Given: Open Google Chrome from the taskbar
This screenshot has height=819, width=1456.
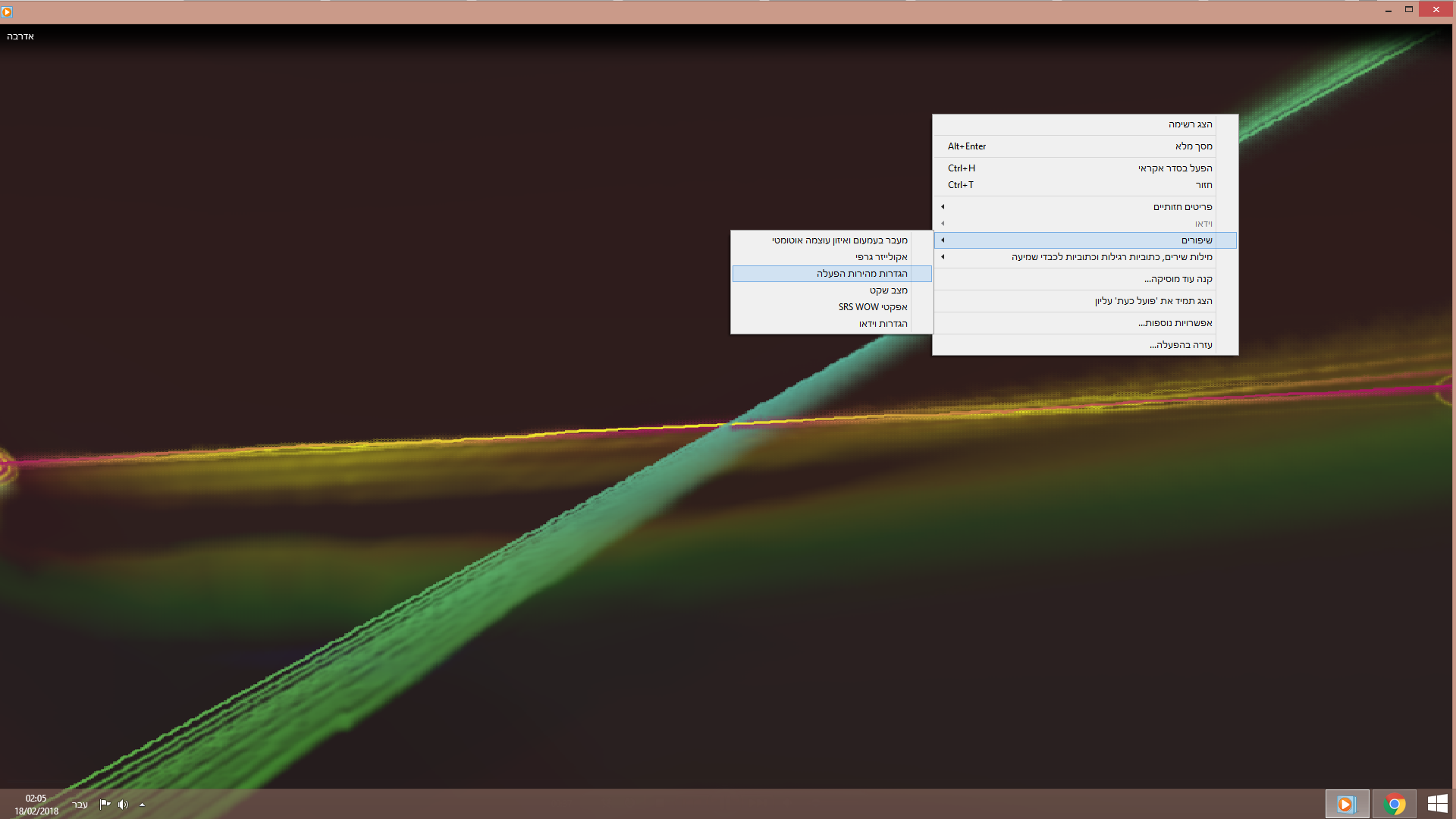Looking at the screenshot, I should [1394, 804].
